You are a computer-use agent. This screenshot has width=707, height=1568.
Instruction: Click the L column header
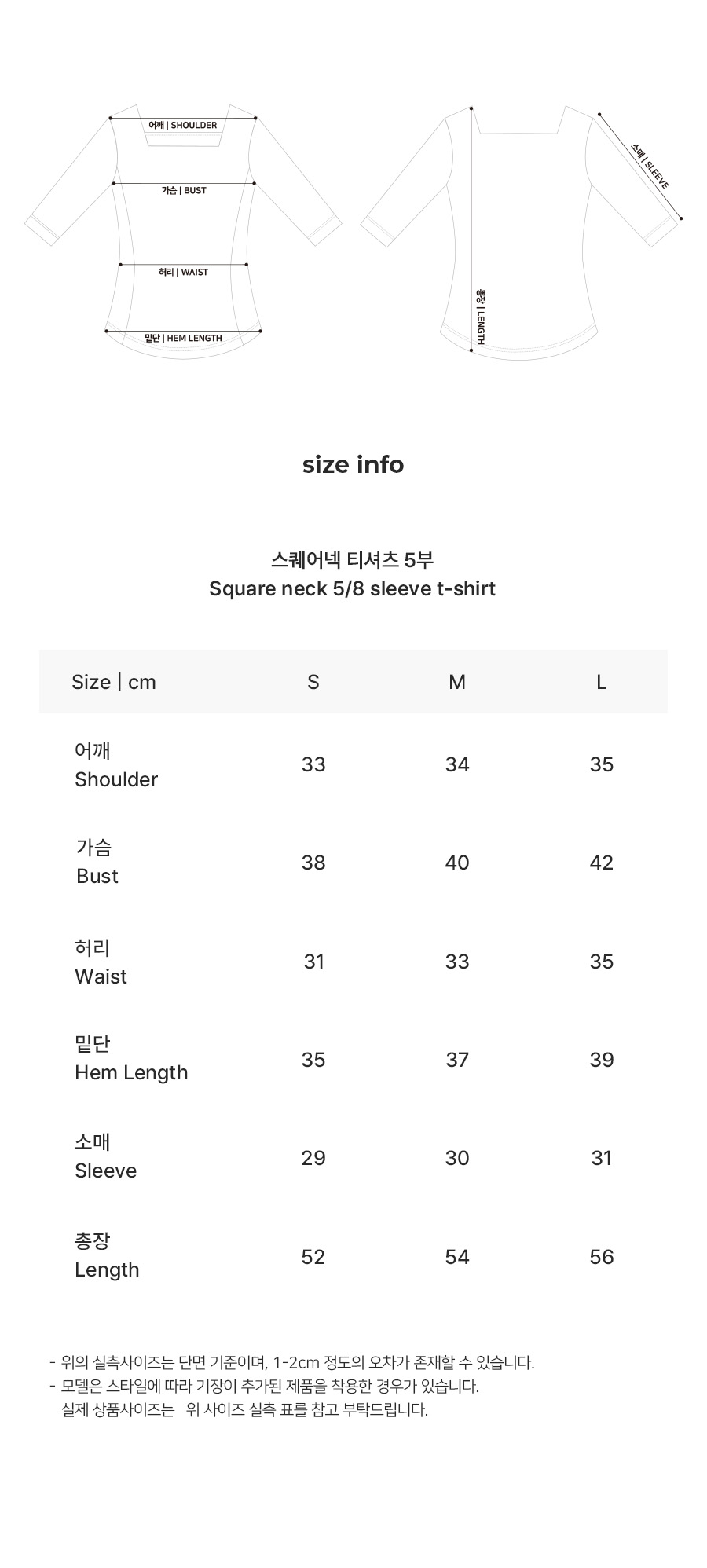click(602, 682)
